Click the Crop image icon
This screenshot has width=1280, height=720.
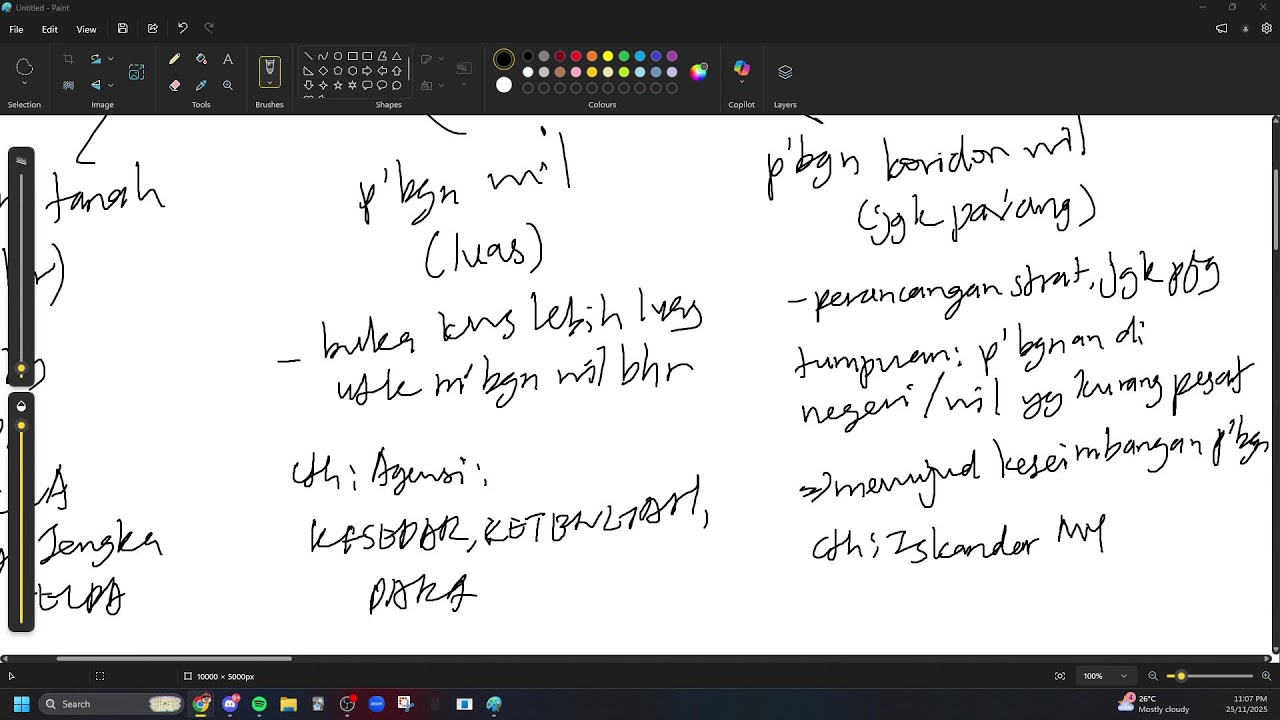tap(68, 60)
